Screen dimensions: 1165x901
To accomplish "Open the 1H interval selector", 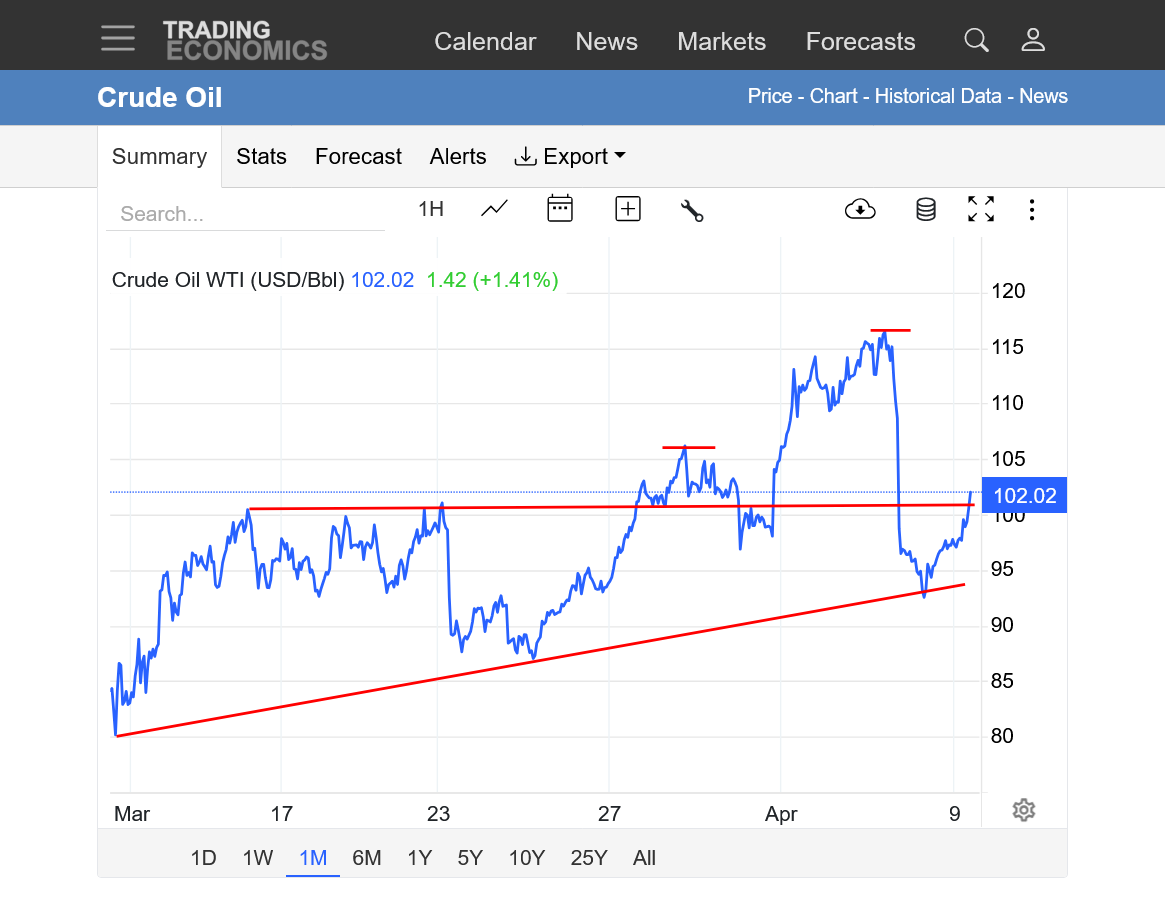I will [x=431, y=209].
